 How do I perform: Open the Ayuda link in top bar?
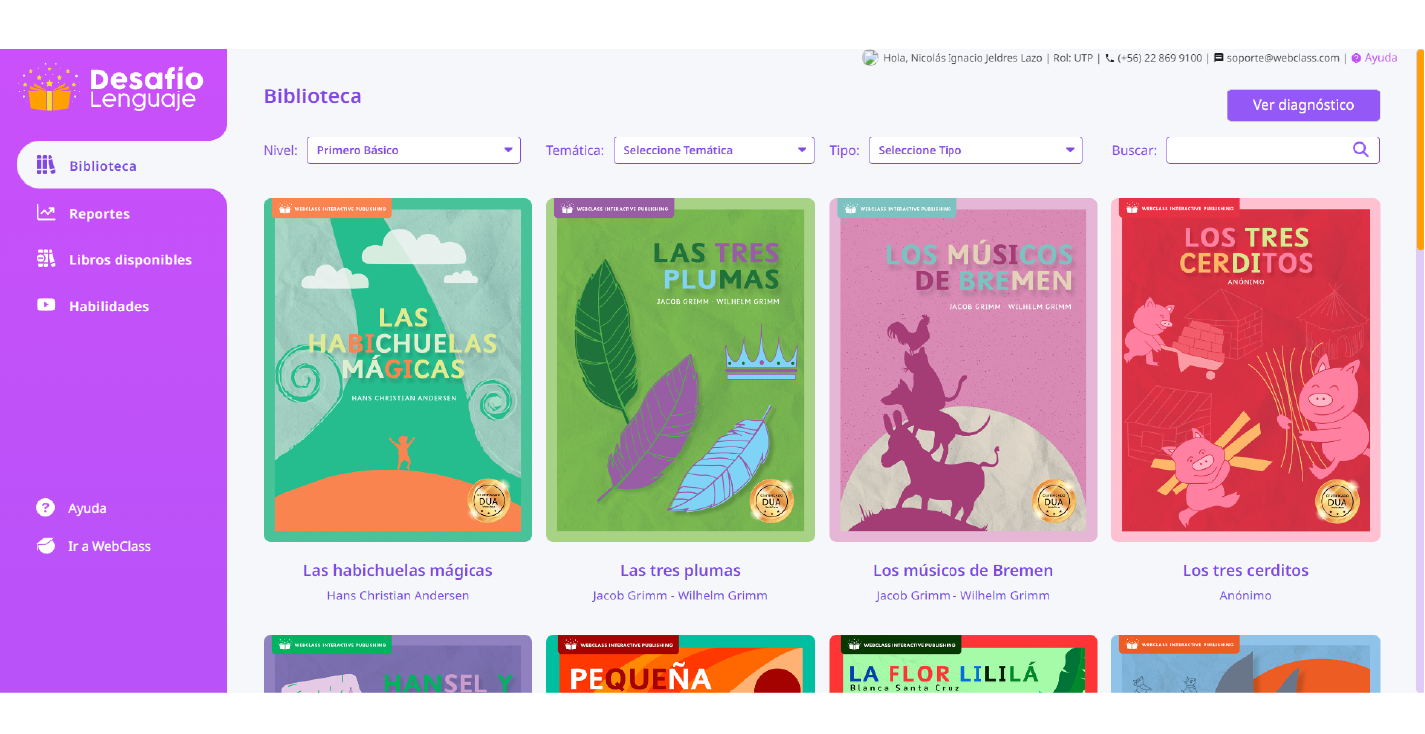[1375, 58]
